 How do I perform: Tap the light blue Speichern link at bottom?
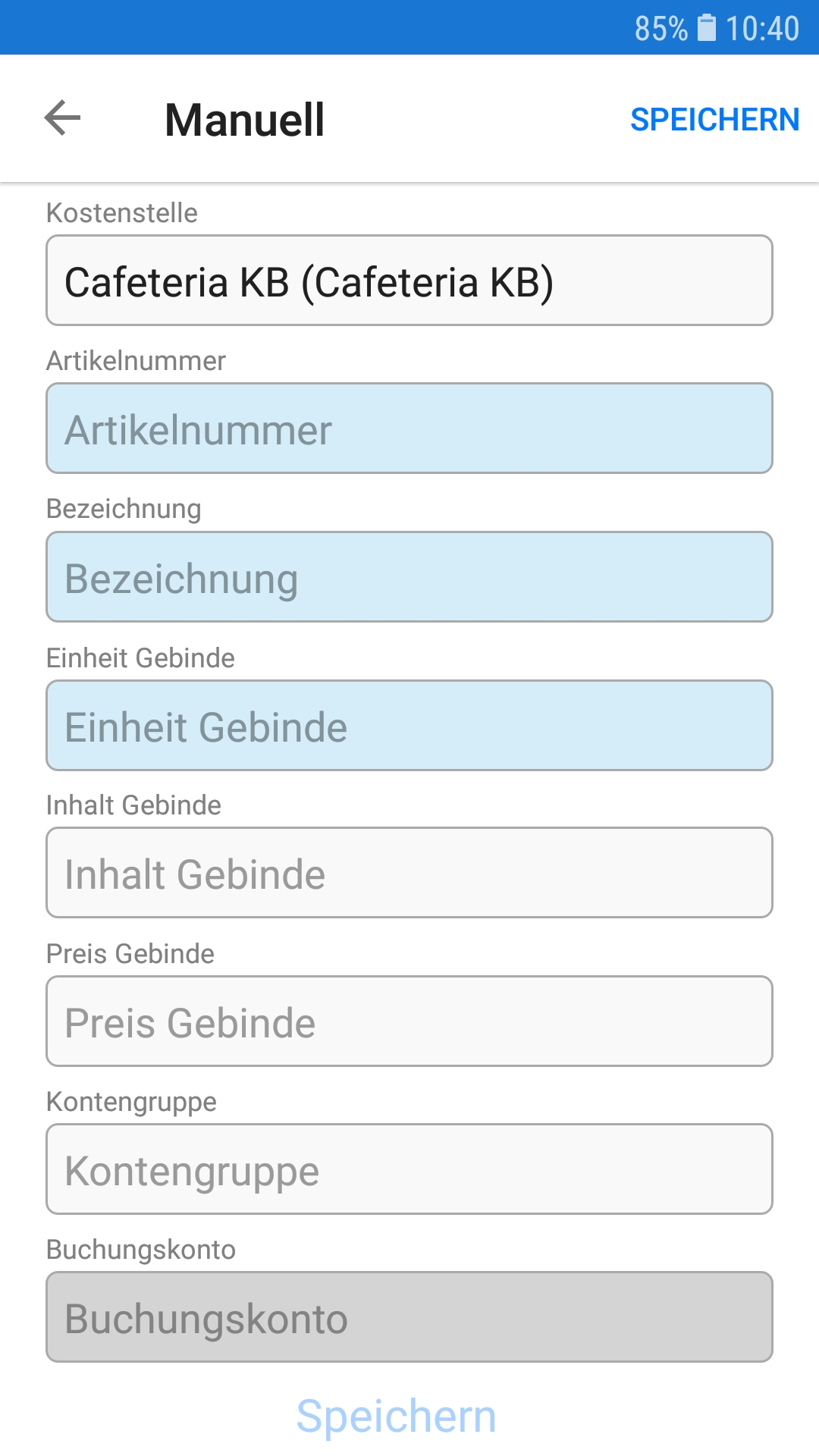pyautogui.click(x=396, y=1416)
